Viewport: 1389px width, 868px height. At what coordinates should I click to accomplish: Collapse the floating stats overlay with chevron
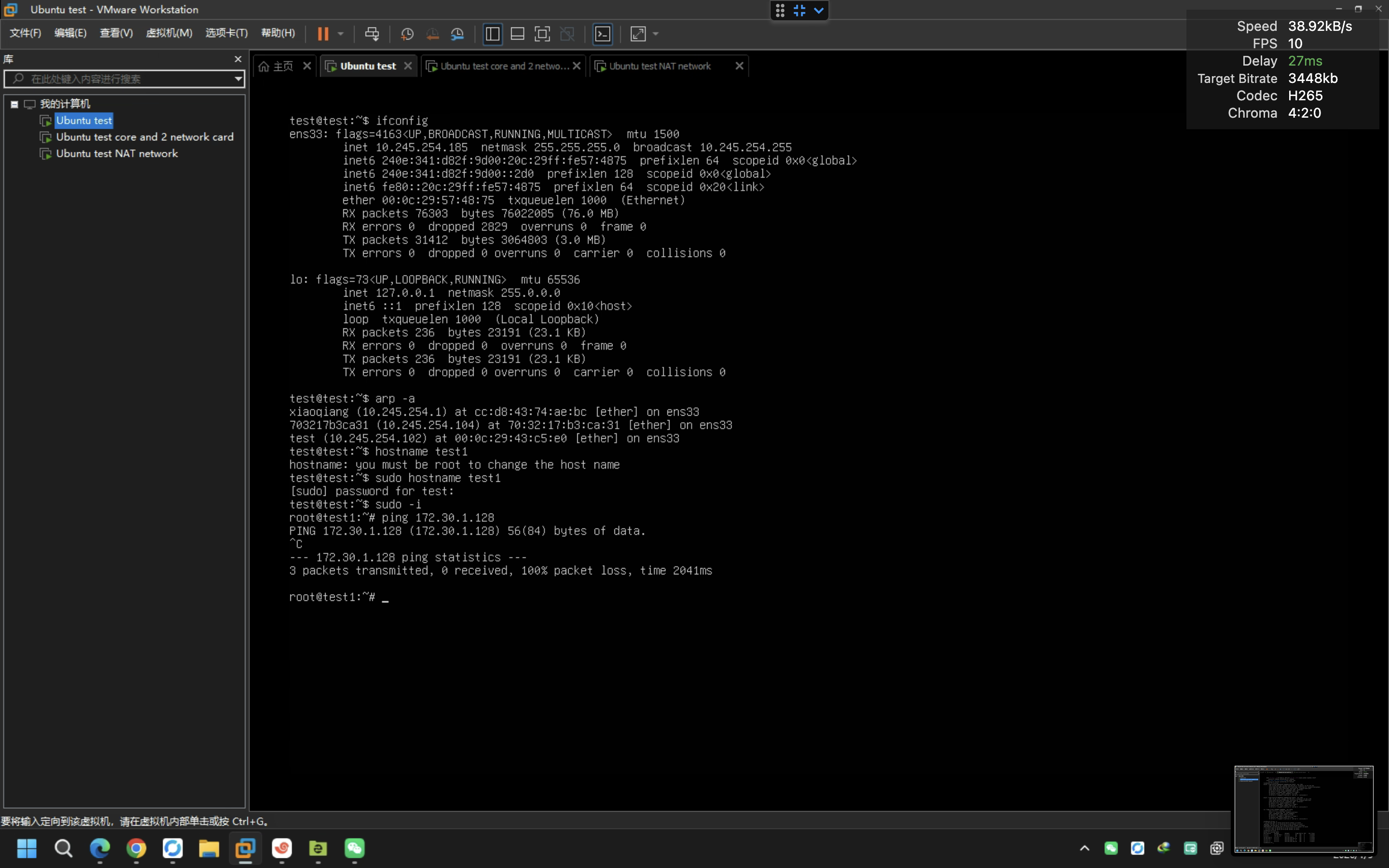coord(818,10)
